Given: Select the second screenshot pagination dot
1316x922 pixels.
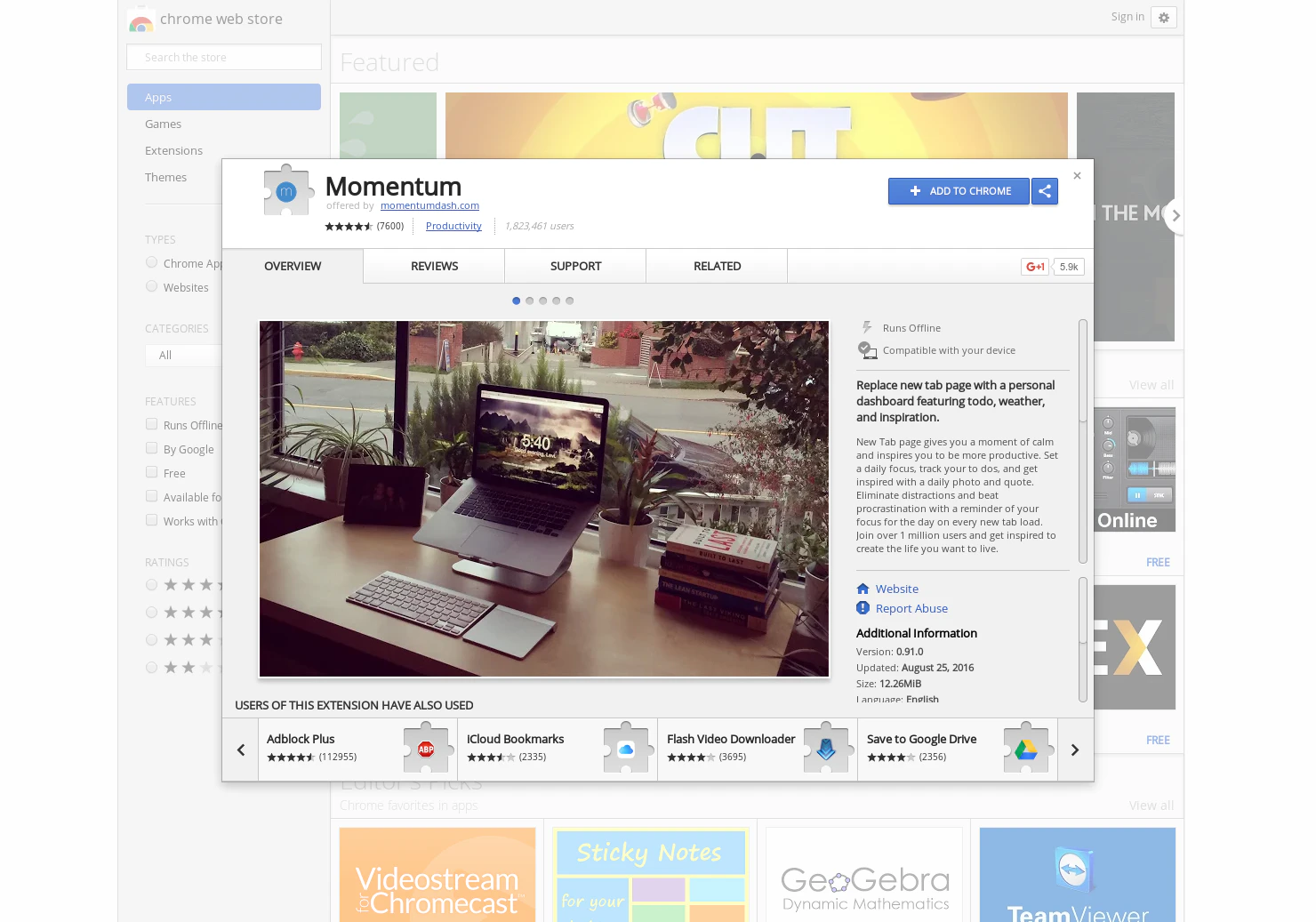Looking at the screenshot, I should (529, 301).
